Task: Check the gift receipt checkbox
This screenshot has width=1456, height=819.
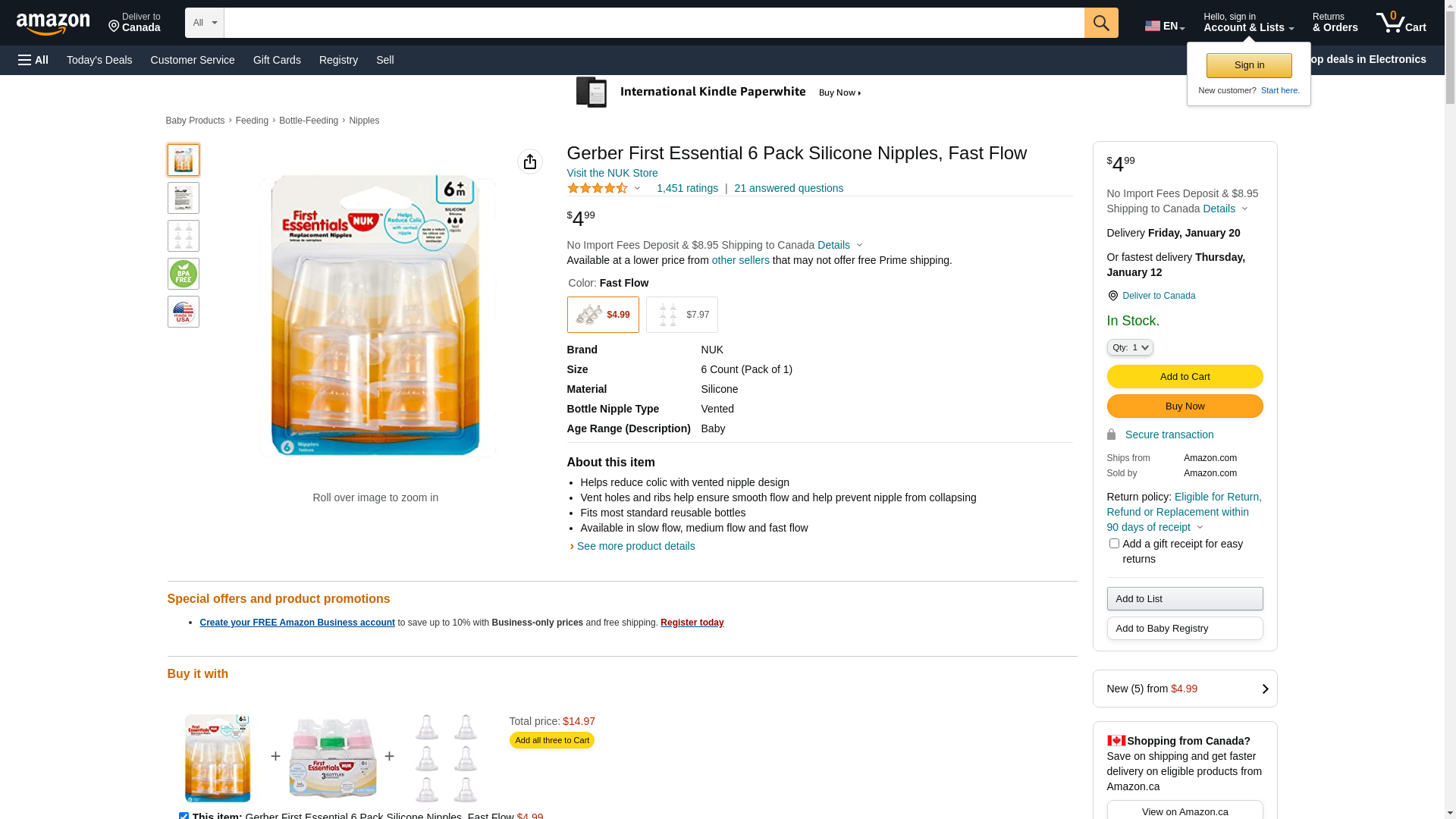Action: point(1114,544)
